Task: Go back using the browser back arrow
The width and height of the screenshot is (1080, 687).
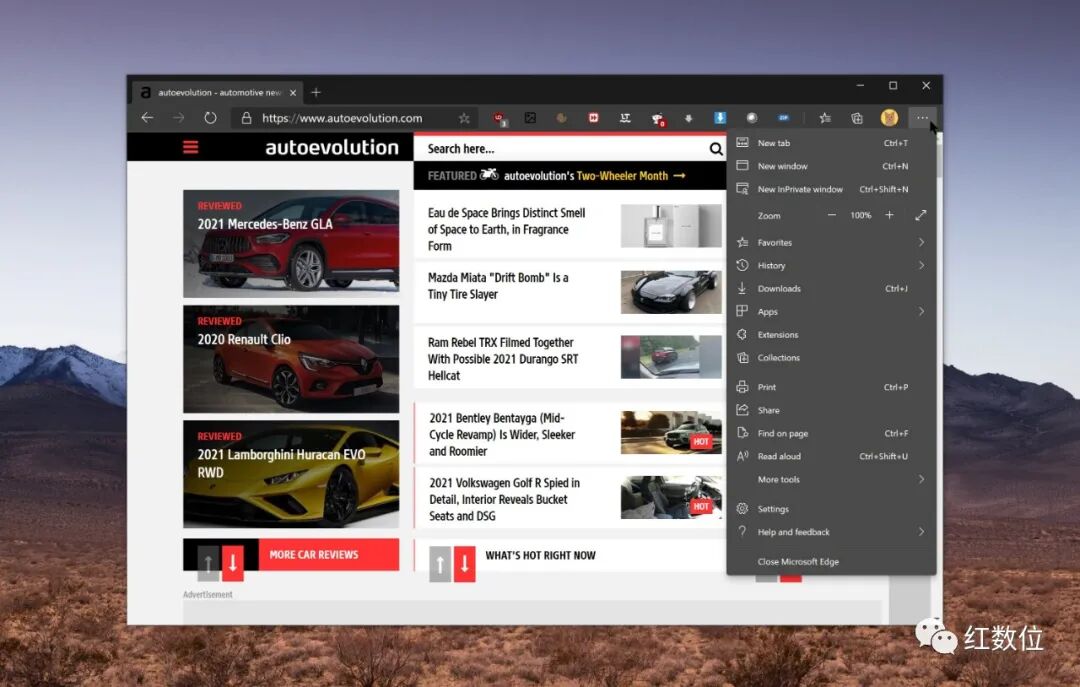Action: [x=147, y=118]
